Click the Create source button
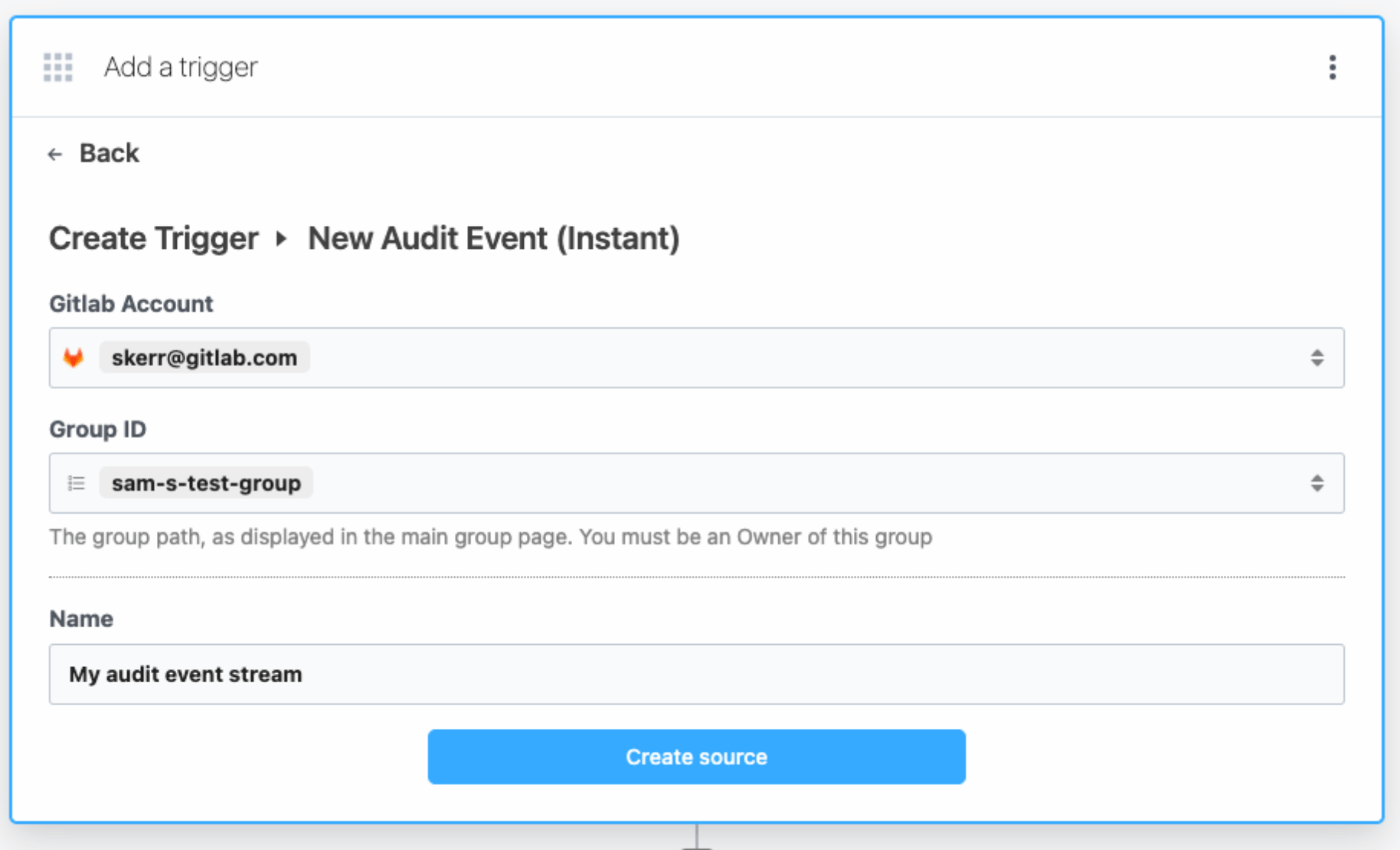The image size is (1400, 850). 697,757
